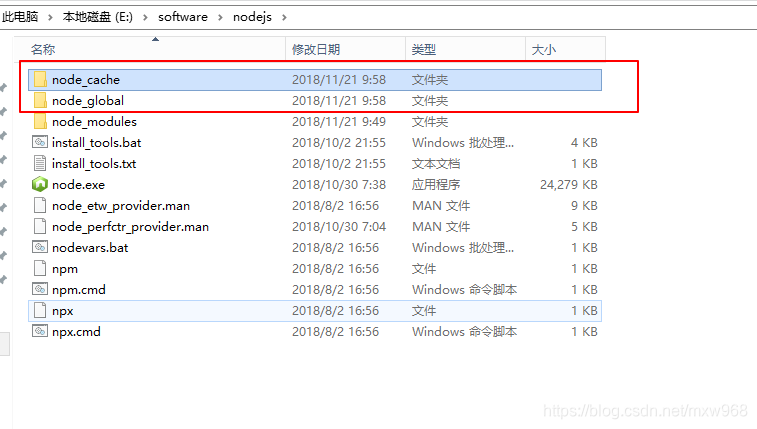Select node.exe file name
The image size is (757, 429).
[x=78, y=185]
